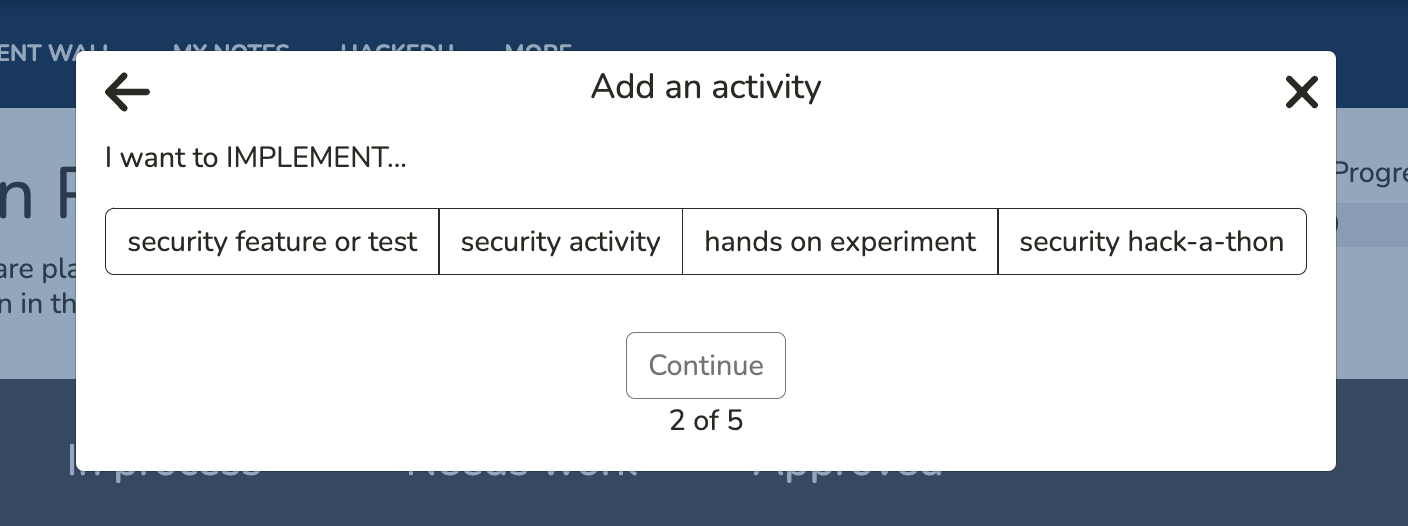Open the MY NOTES navigation item

point(231,46)
